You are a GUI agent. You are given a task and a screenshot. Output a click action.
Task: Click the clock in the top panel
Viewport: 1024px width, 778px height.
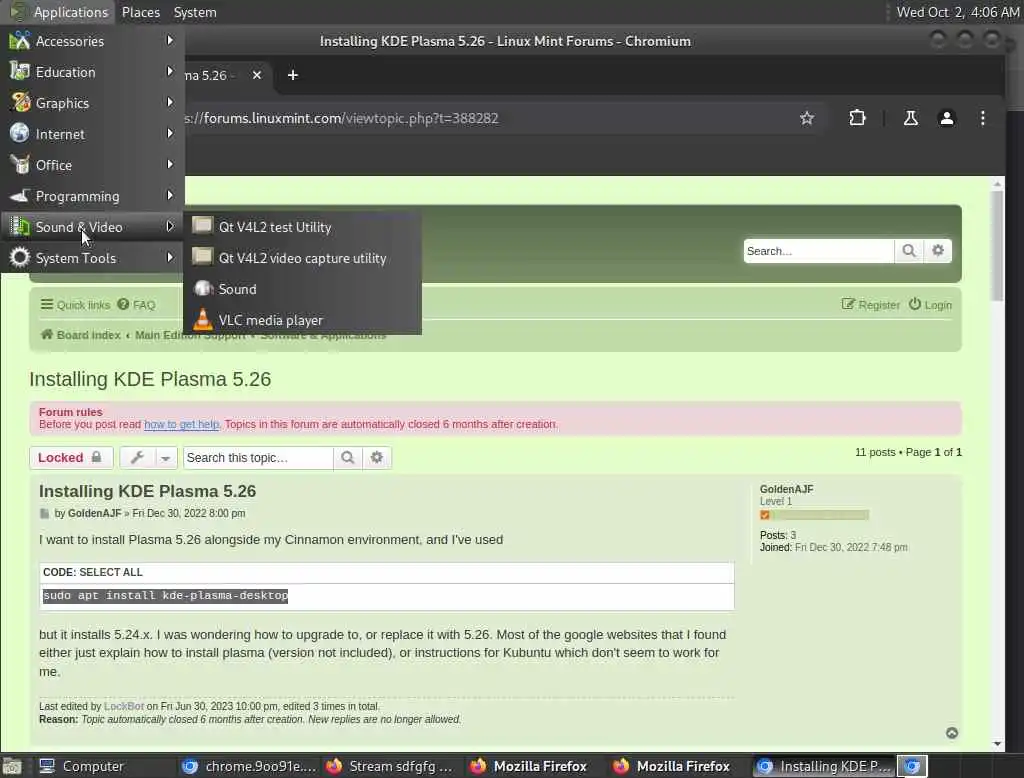(x=957, y=12)
